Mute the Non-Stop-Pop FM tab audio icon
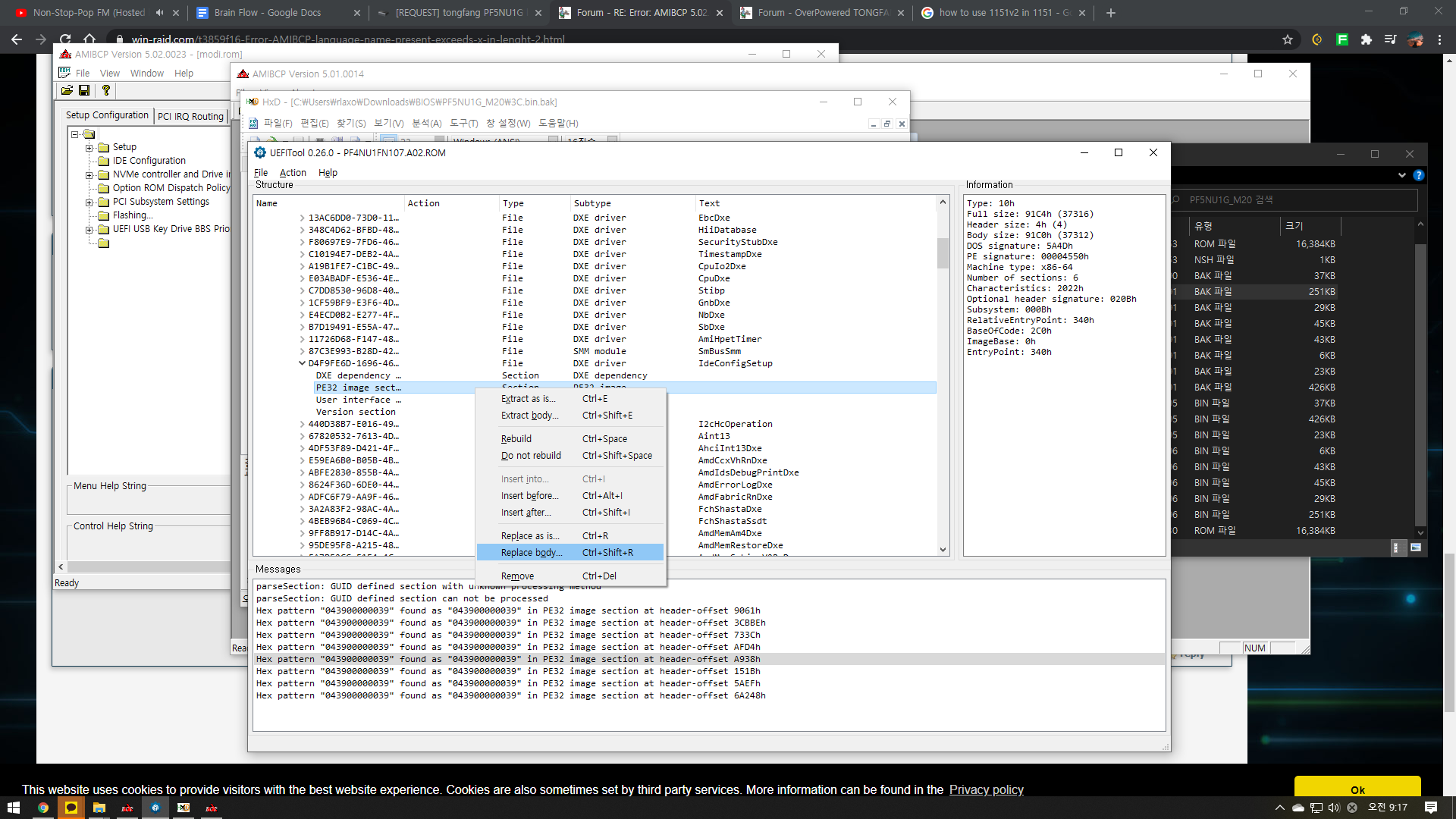 point(159,13)
